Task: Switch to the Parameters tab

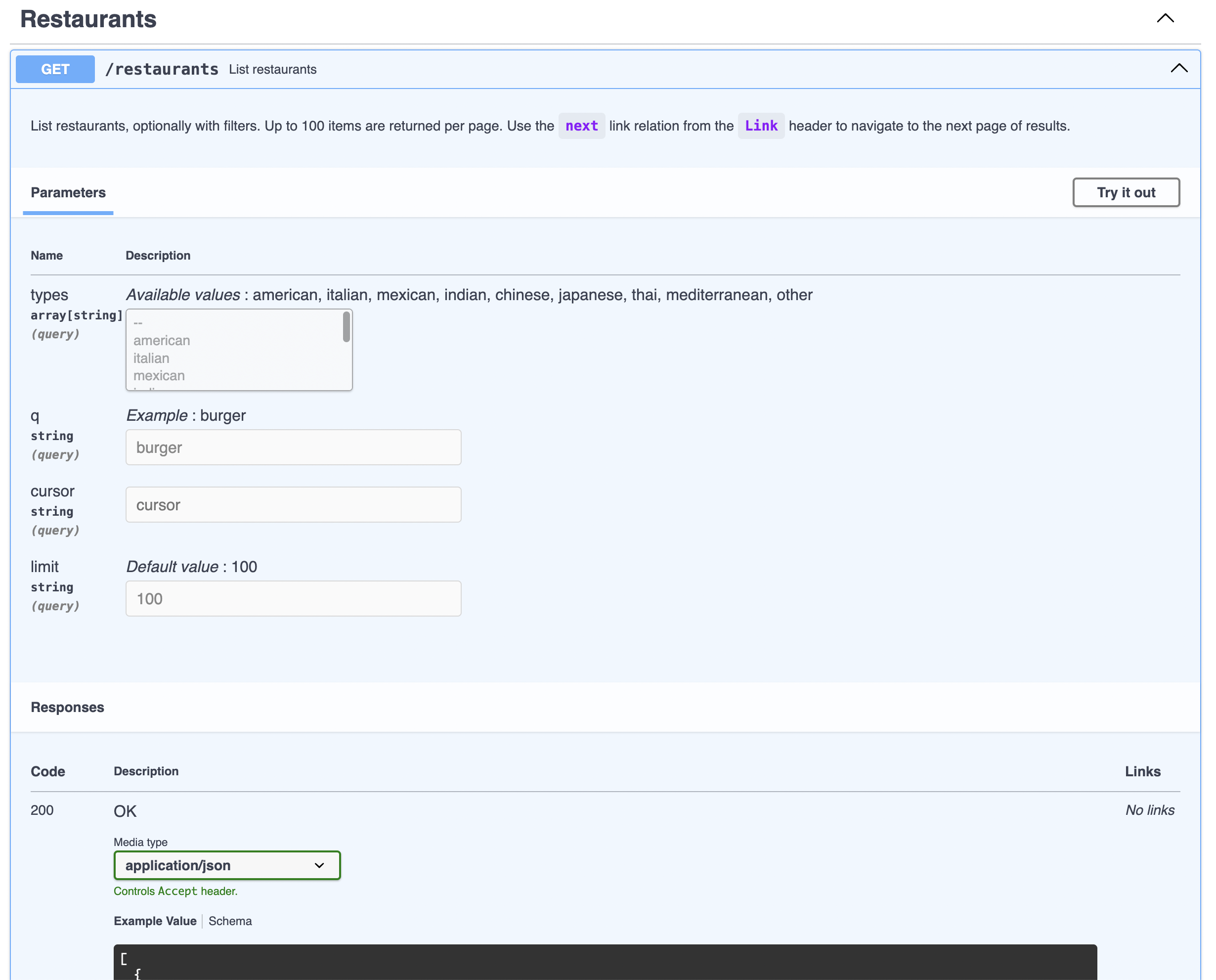Action: [68, 192]
